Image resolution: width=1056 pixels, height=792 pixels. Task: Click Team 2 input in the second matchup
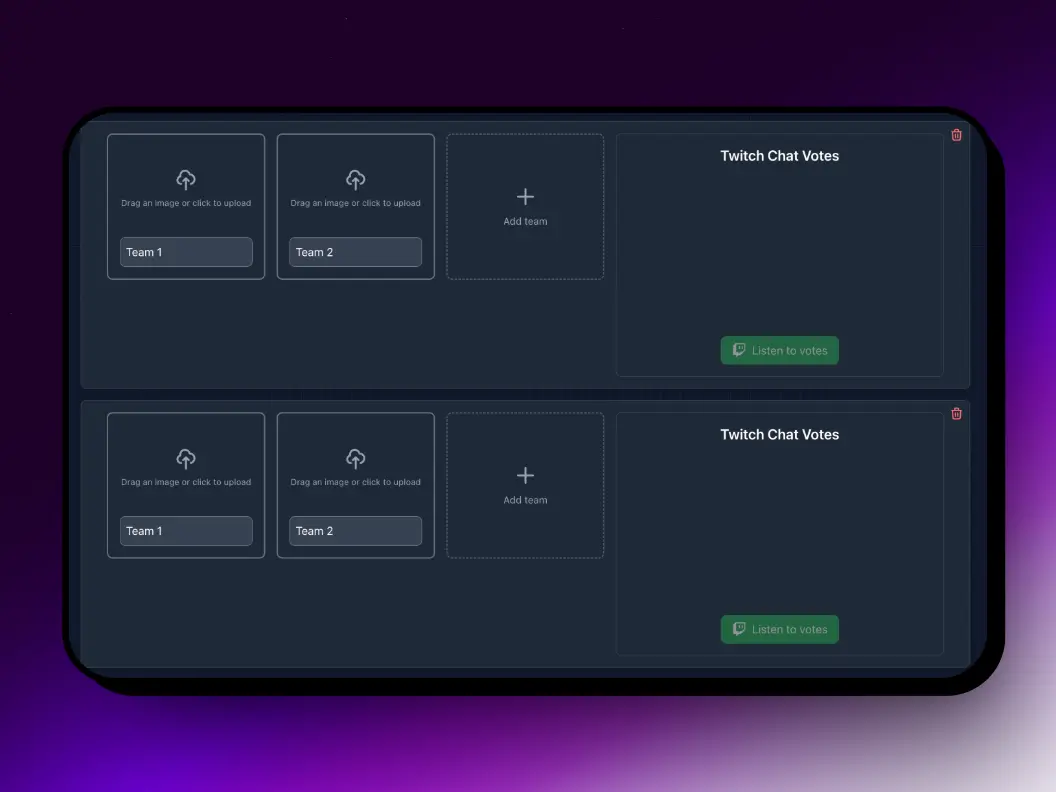click(355, 530)
